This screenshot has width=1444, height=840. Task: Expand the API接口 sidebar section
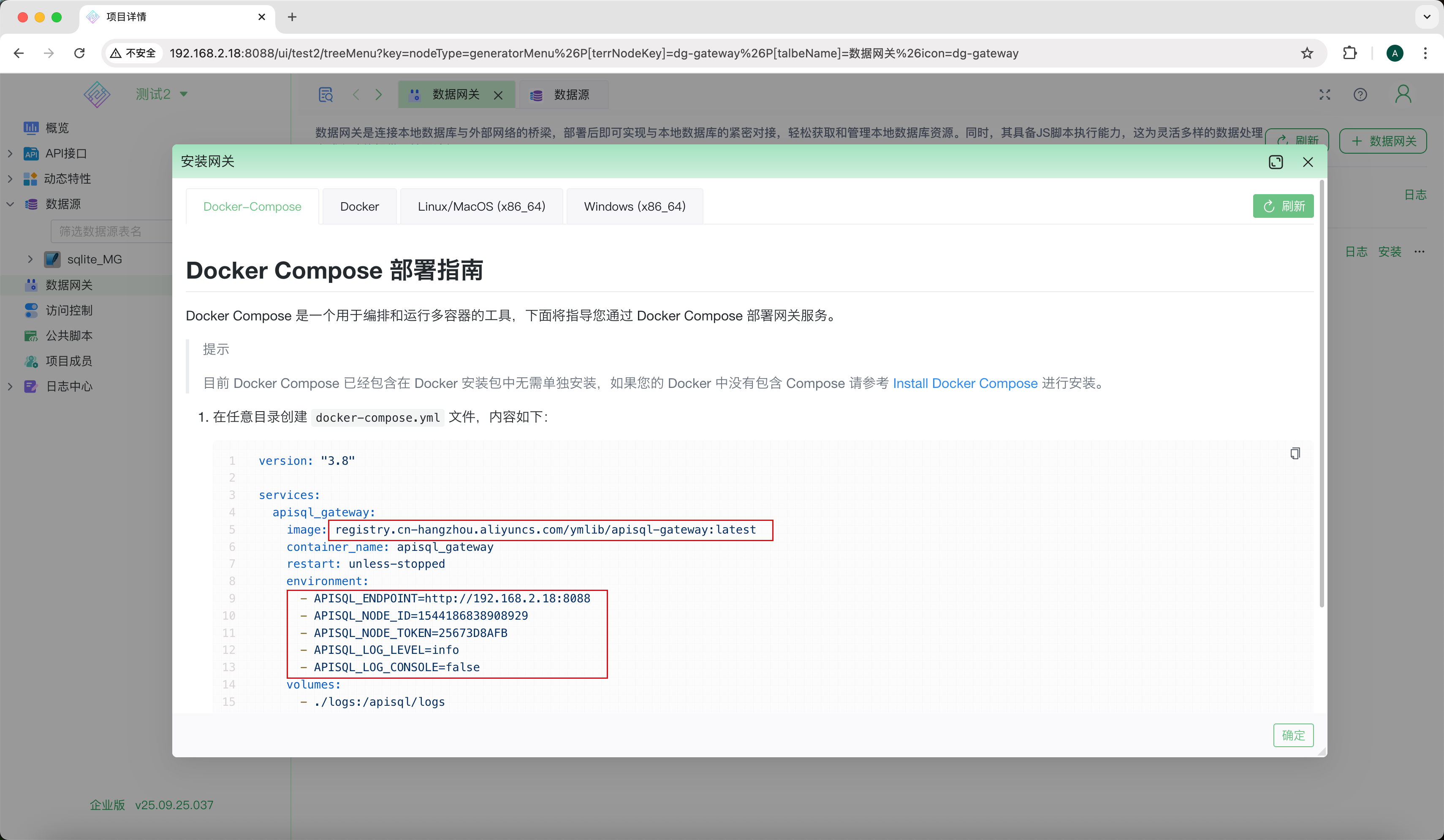tap(10, 153)
